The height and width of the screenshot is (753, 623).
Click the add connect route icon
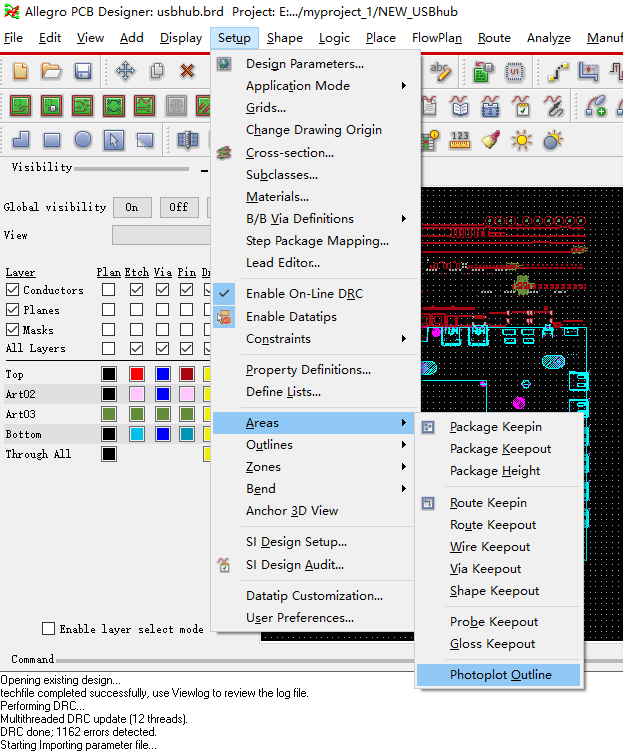click(558, 72)
